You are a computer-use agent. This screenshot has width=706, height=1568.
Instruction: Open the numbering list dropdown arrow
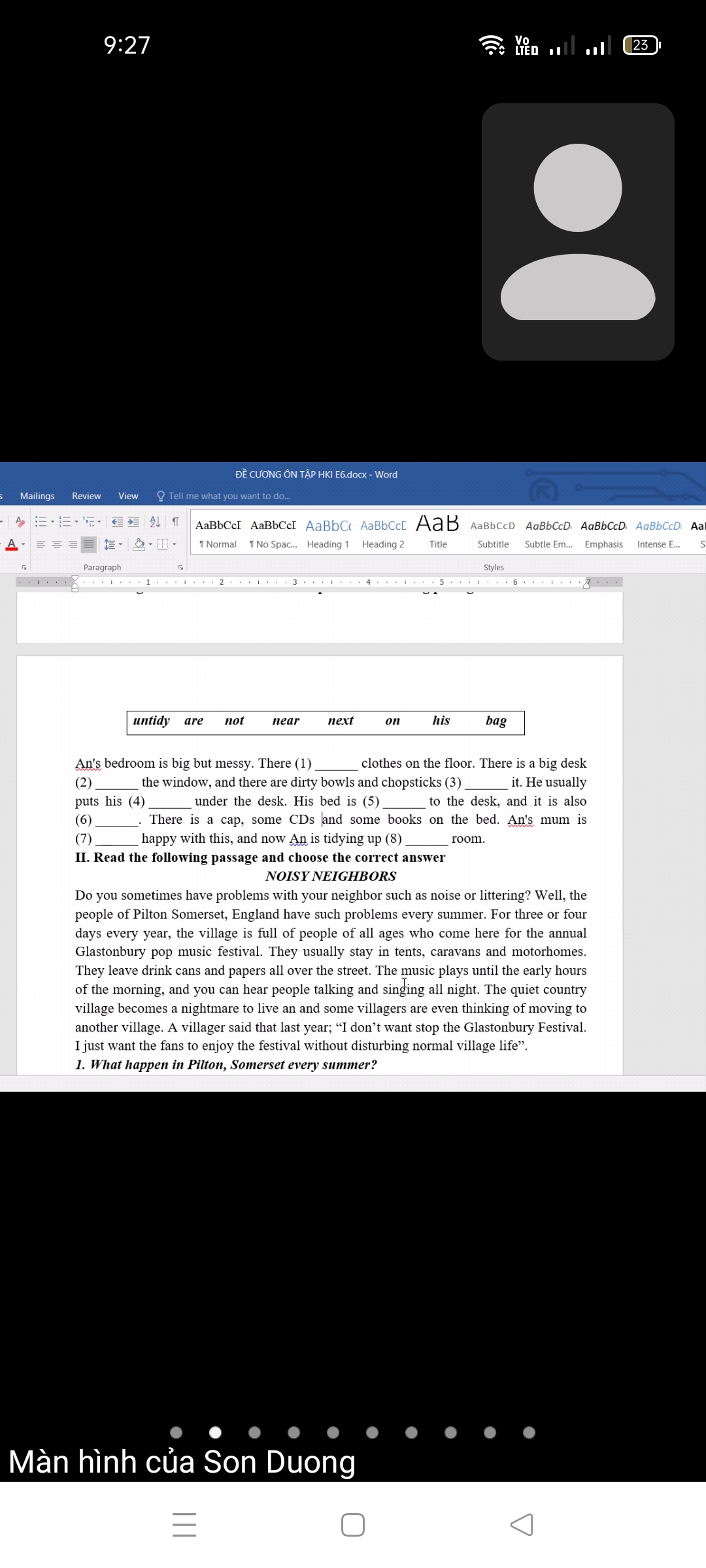coord(76,522)
